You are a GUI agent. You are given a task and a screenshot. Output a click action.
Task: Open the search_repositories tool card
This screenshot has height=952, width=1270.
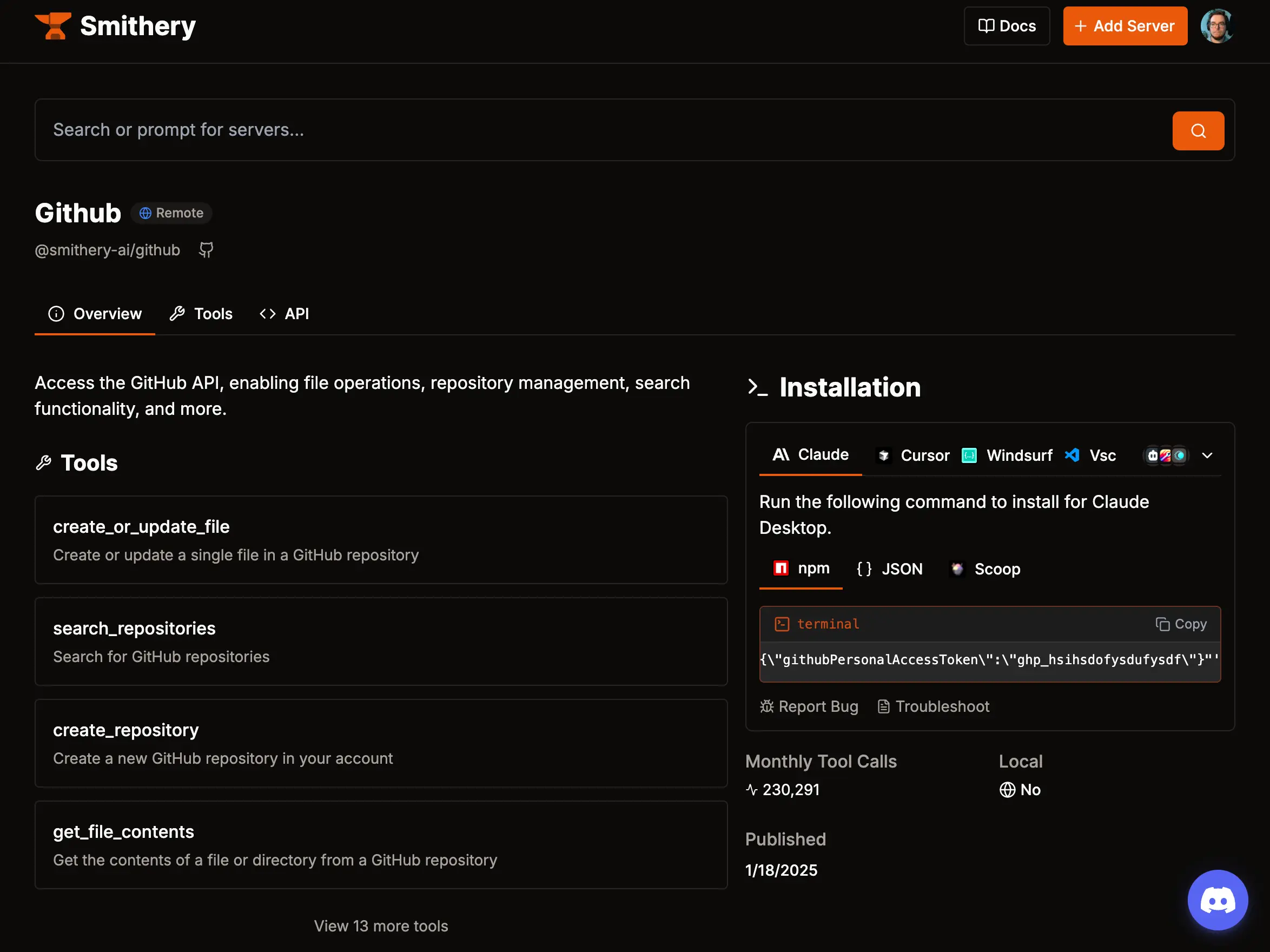(x=381, y=642)
